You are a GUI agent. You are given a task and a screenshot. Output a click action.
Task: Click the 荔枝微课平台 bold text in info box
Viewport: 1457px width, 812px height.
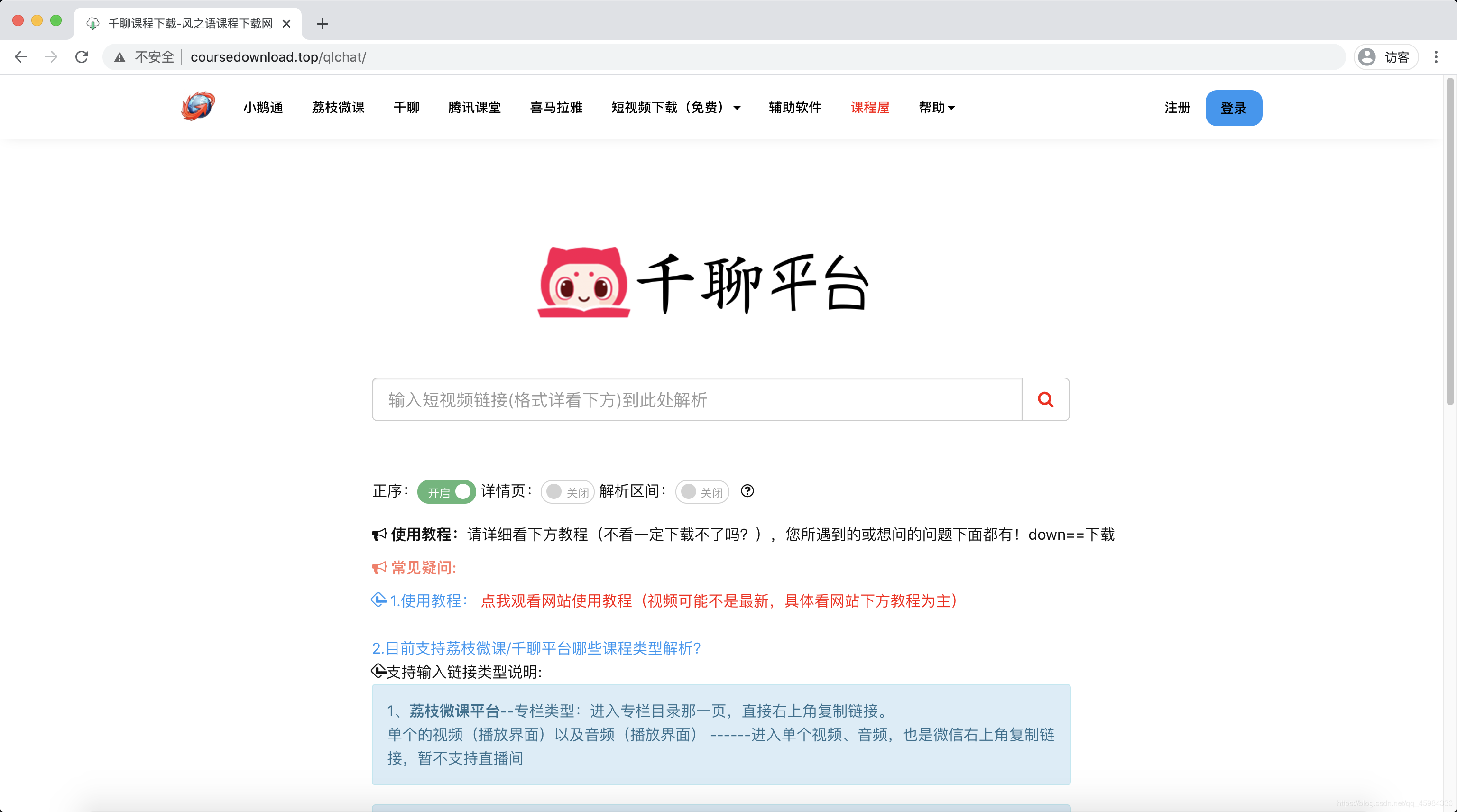[x=455, y=711]
